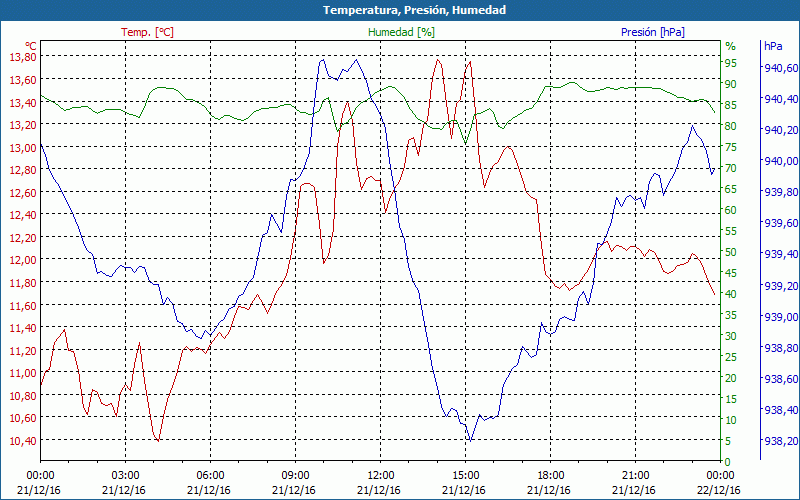800x500 pixels.
Task: Click the 50 humidity axis value
Action: click(731, 252)
